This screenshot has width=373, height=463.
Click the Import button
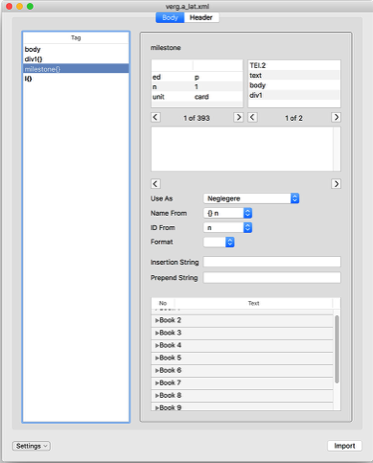click(x=345, y=446)
